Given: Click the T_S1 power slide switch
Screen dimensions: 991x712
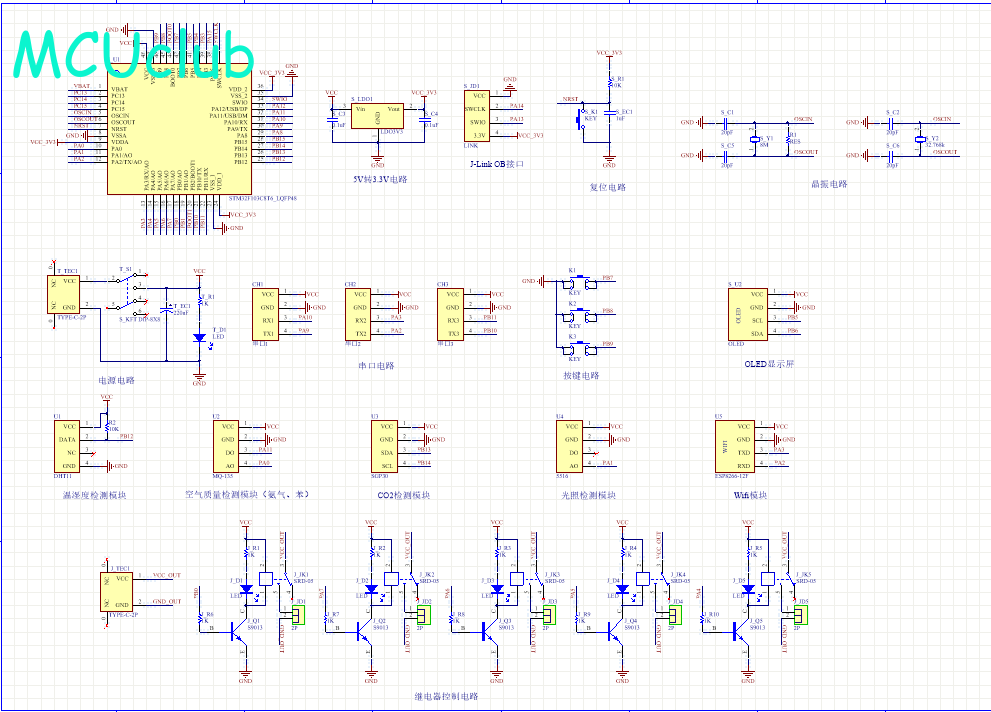Looking at the screenshot, I should (126, 294).
